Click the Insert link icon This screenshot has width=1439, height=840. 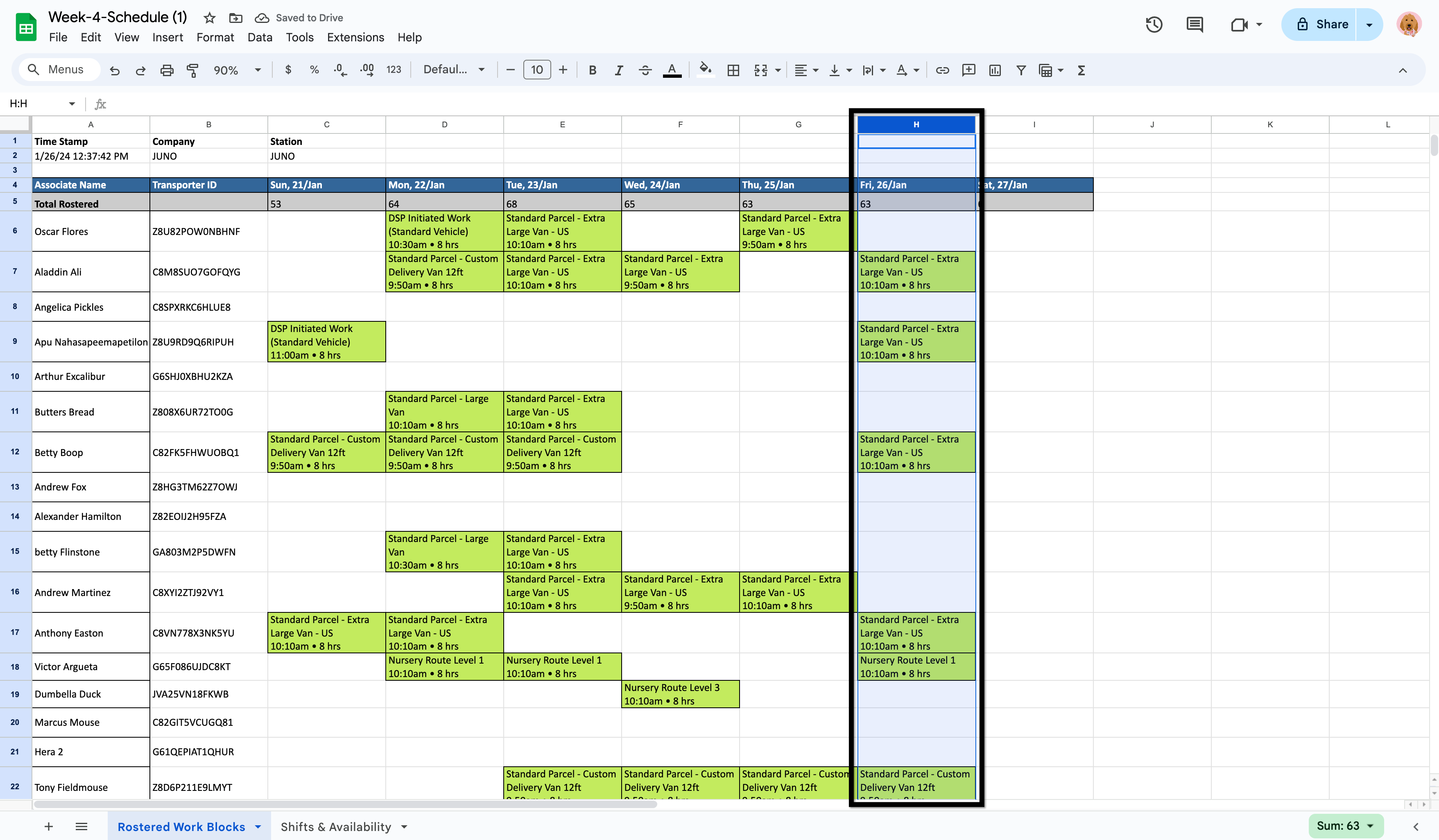pyautogui.click(x=942, y=70)
